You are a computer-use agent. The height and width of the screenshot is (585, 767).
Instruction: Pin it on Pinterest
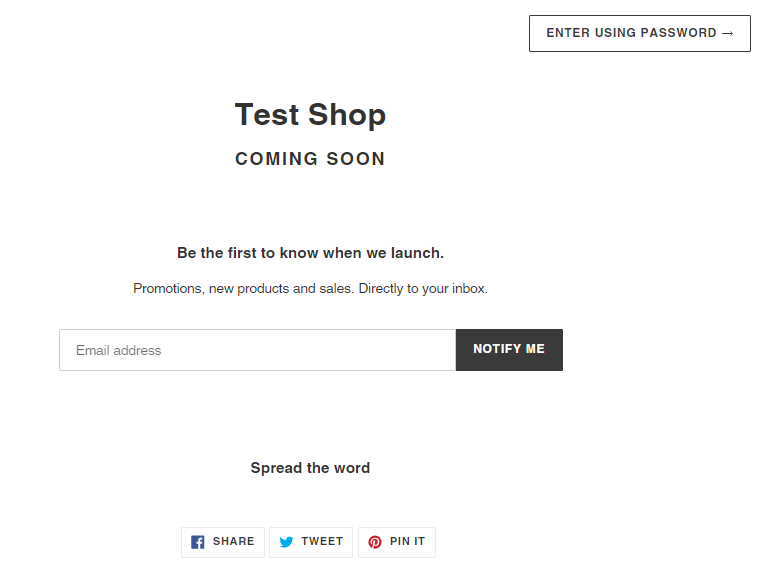(x=397, y=542)
